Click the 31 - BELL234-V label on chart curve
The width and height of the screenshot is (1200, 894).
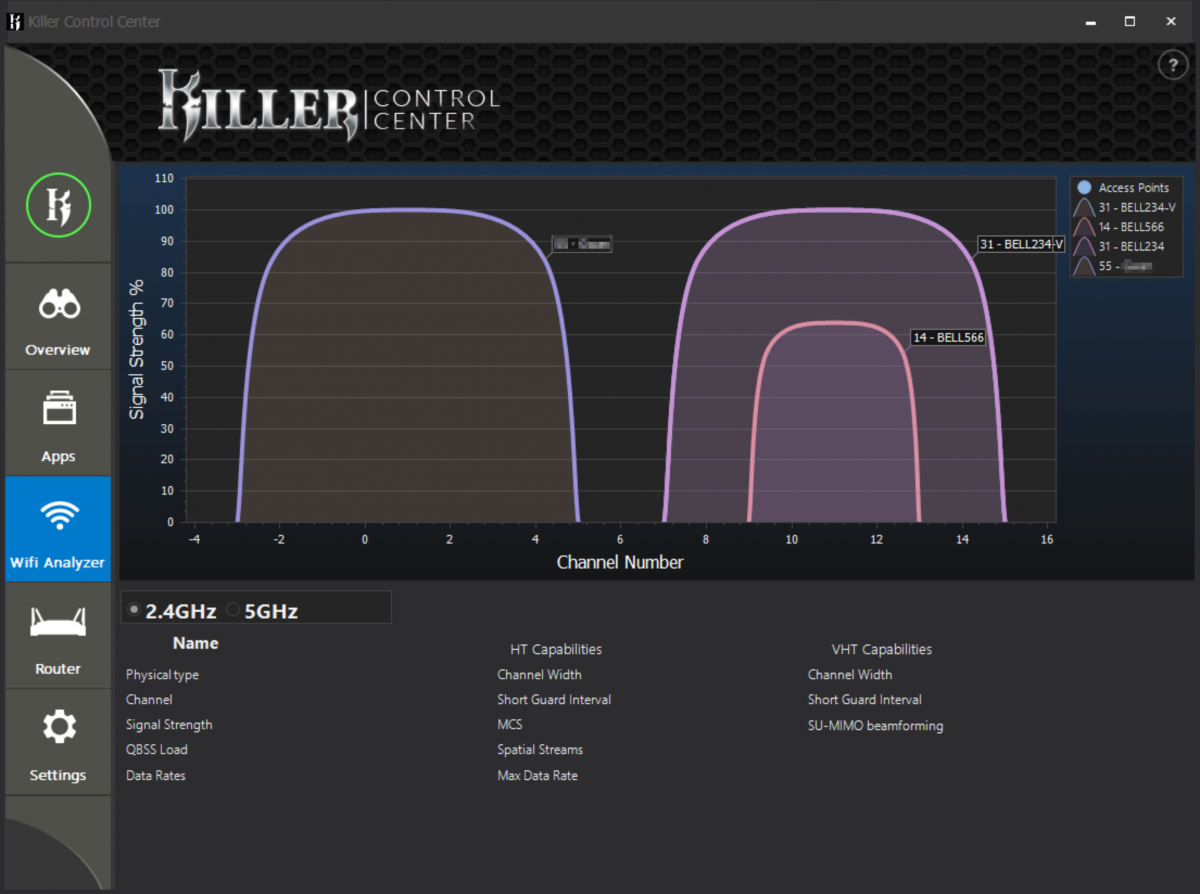click(x=1020, y=244)
